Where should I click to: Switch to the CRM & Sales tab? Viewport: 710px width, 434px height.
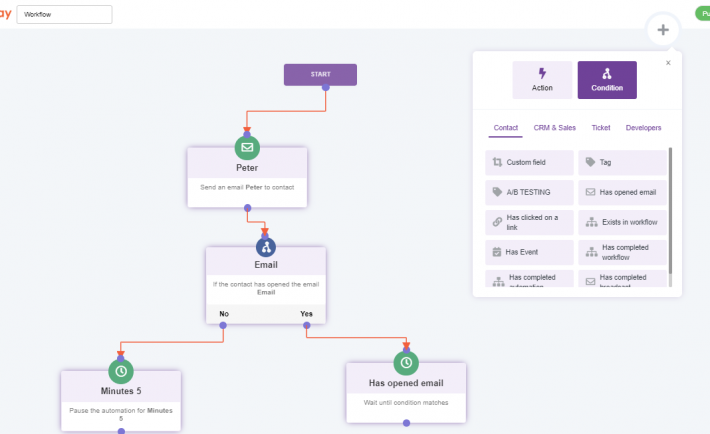554,128
